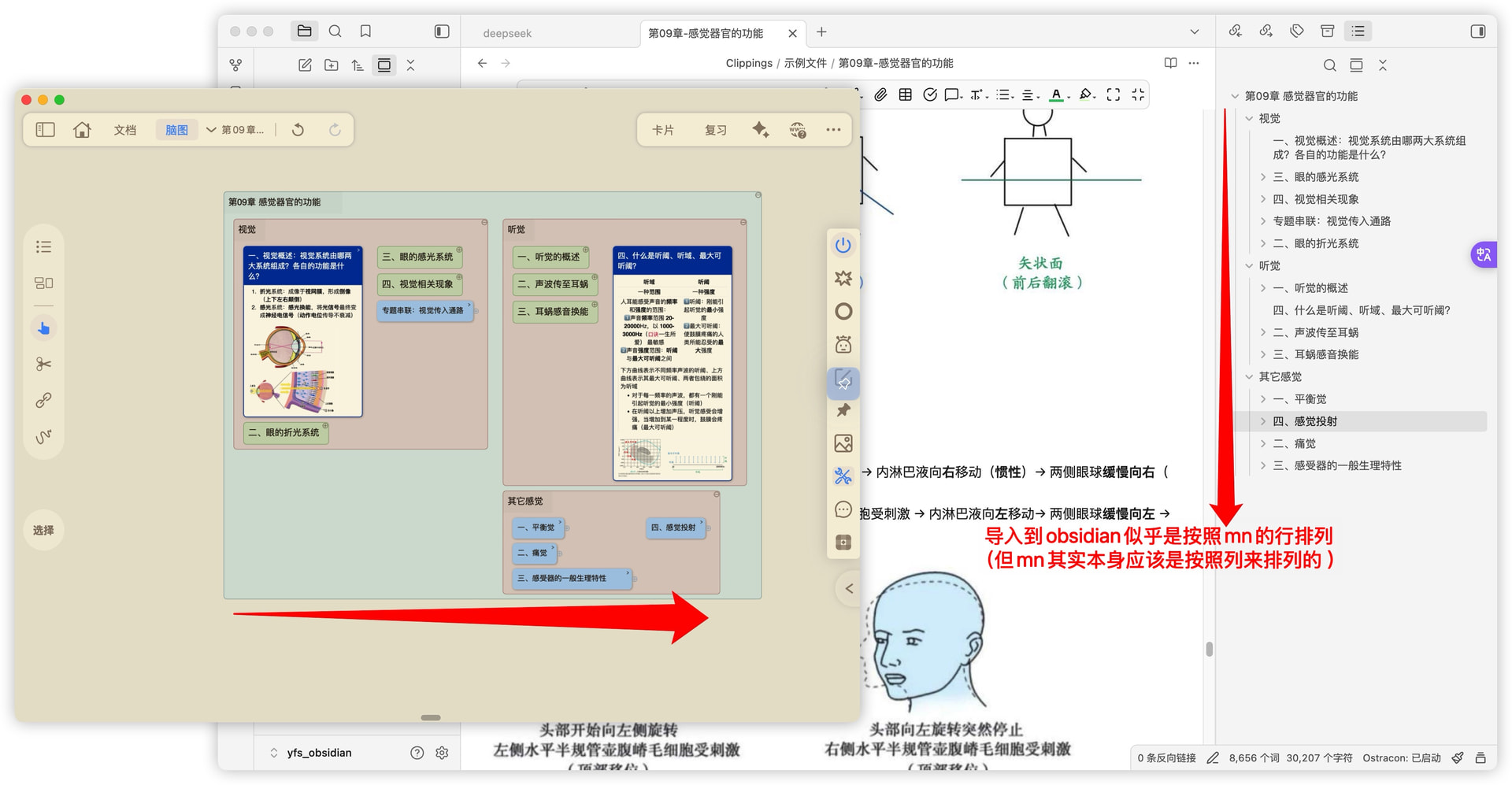Open the image addon in sidebar
The width and height of the screenshot is (1512, 785).
[843, 443]
